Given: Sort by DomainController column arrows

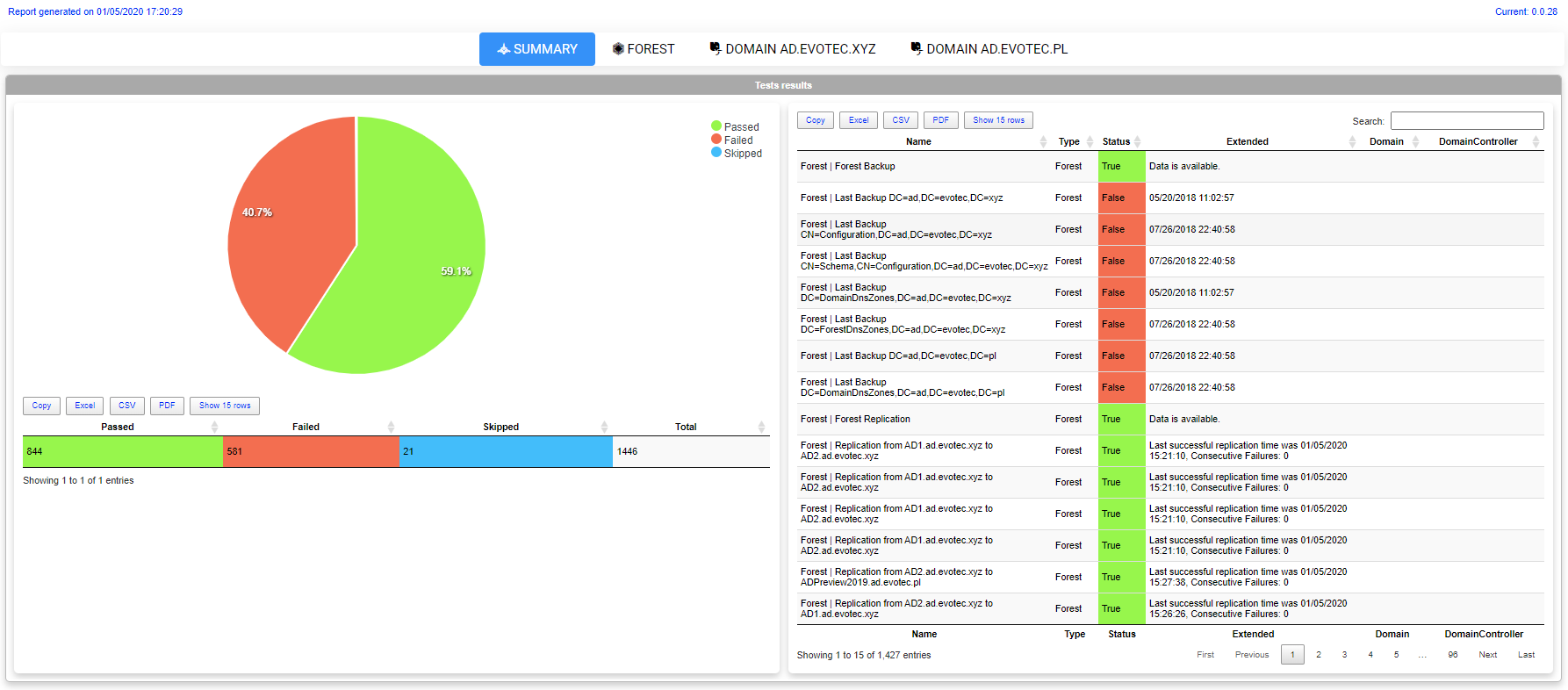Looking at the screenshot, I should [x=1536, y=141].
